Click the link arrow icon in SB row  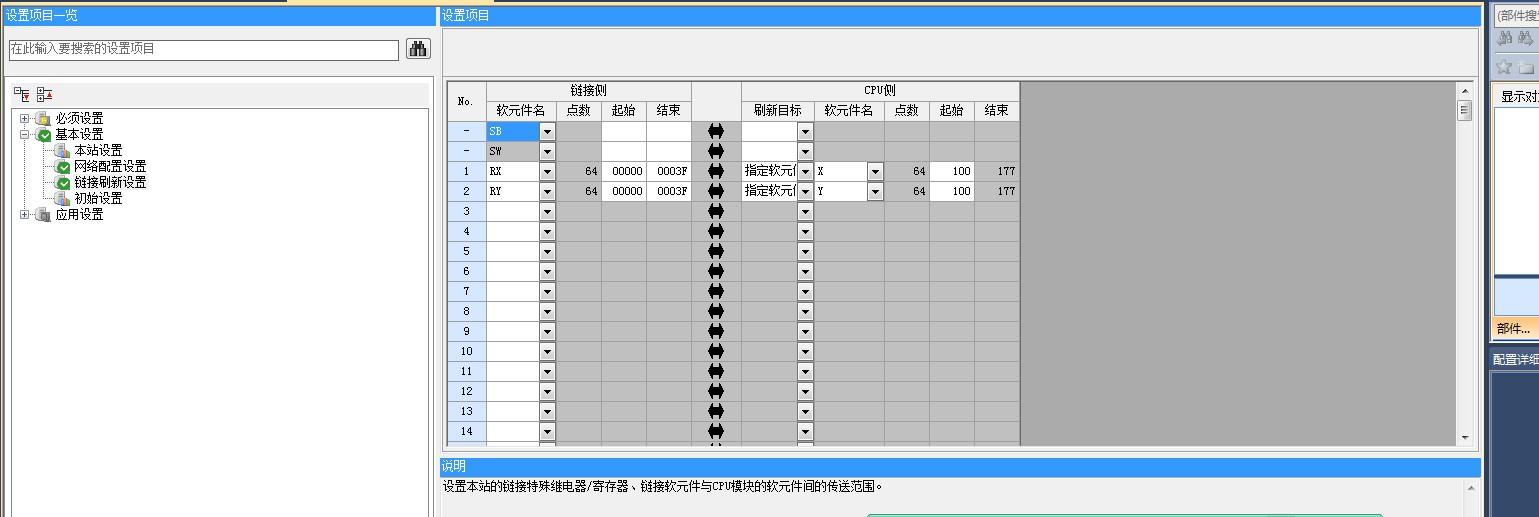[x=715, y=131]
